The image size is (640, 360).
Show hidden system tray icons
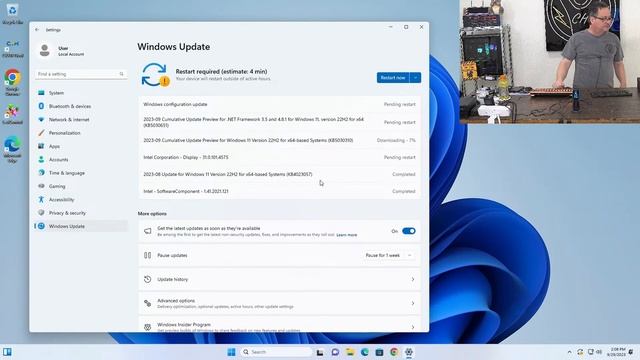(x=569, y=352)
